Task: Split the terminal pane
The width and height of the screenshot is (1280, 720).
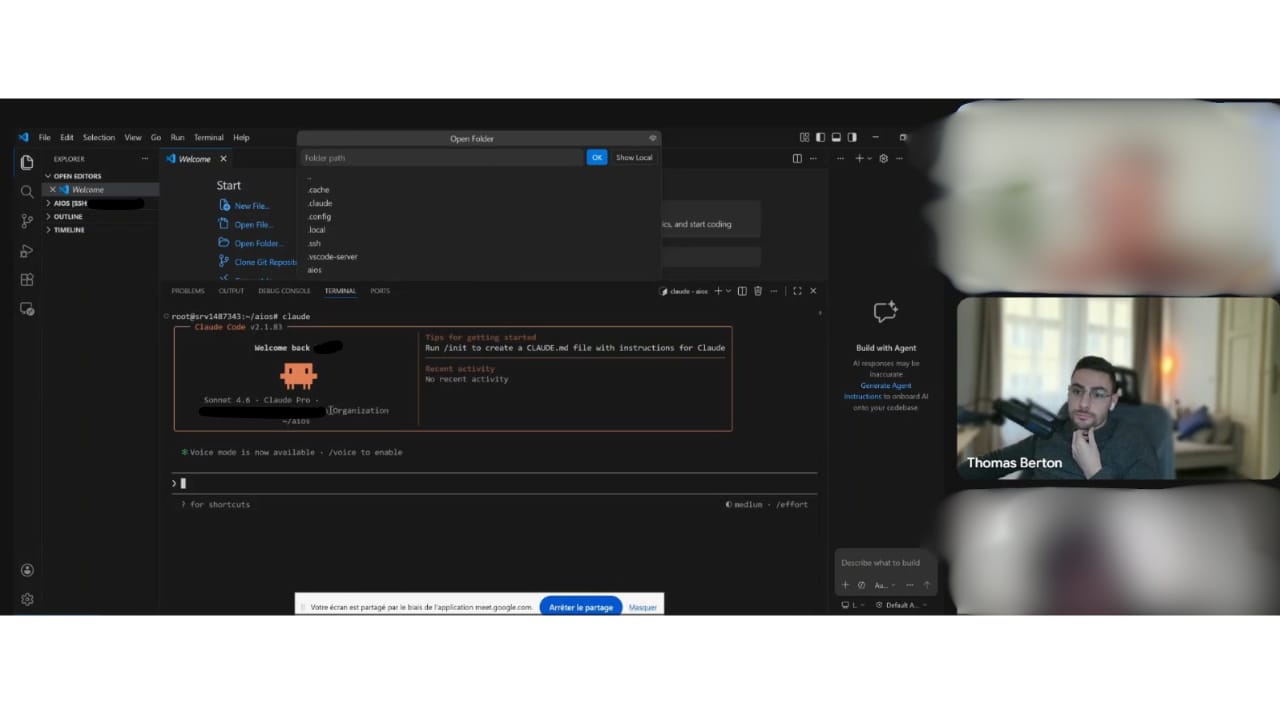Action: (x=742, y=291)
